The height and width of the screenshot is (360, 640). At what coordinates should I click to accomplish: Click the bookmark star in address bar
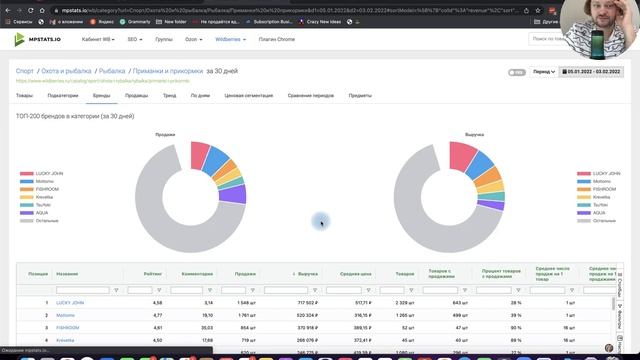click(538, 11)
